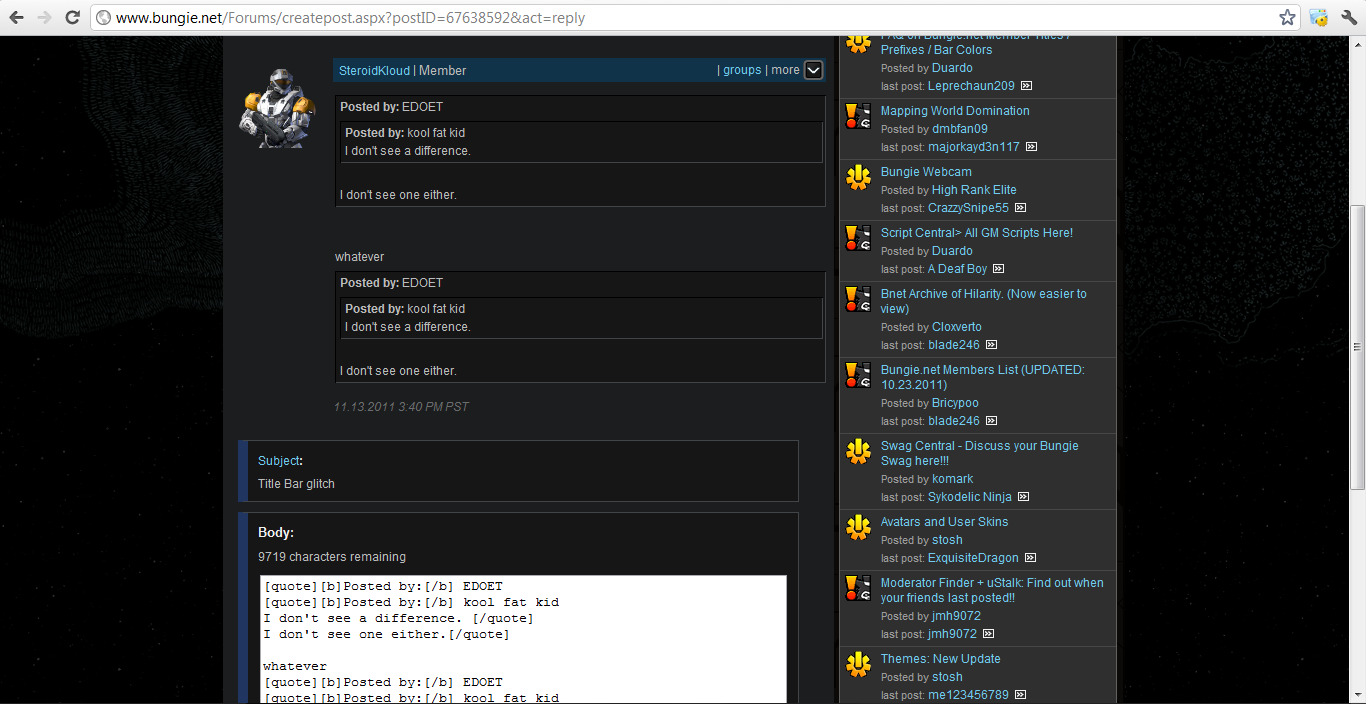Click the '9719 characters remaining' text
The image size is (1366, 704).
click(x=332, y=557)
